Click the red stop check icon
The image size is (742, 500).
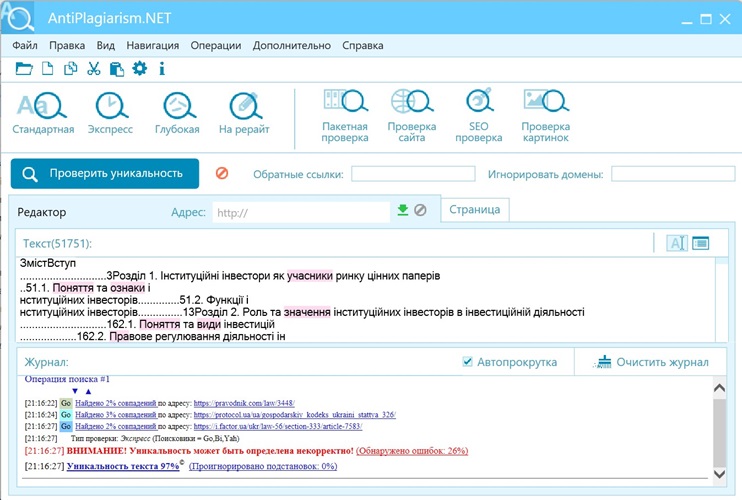(222, 173)
